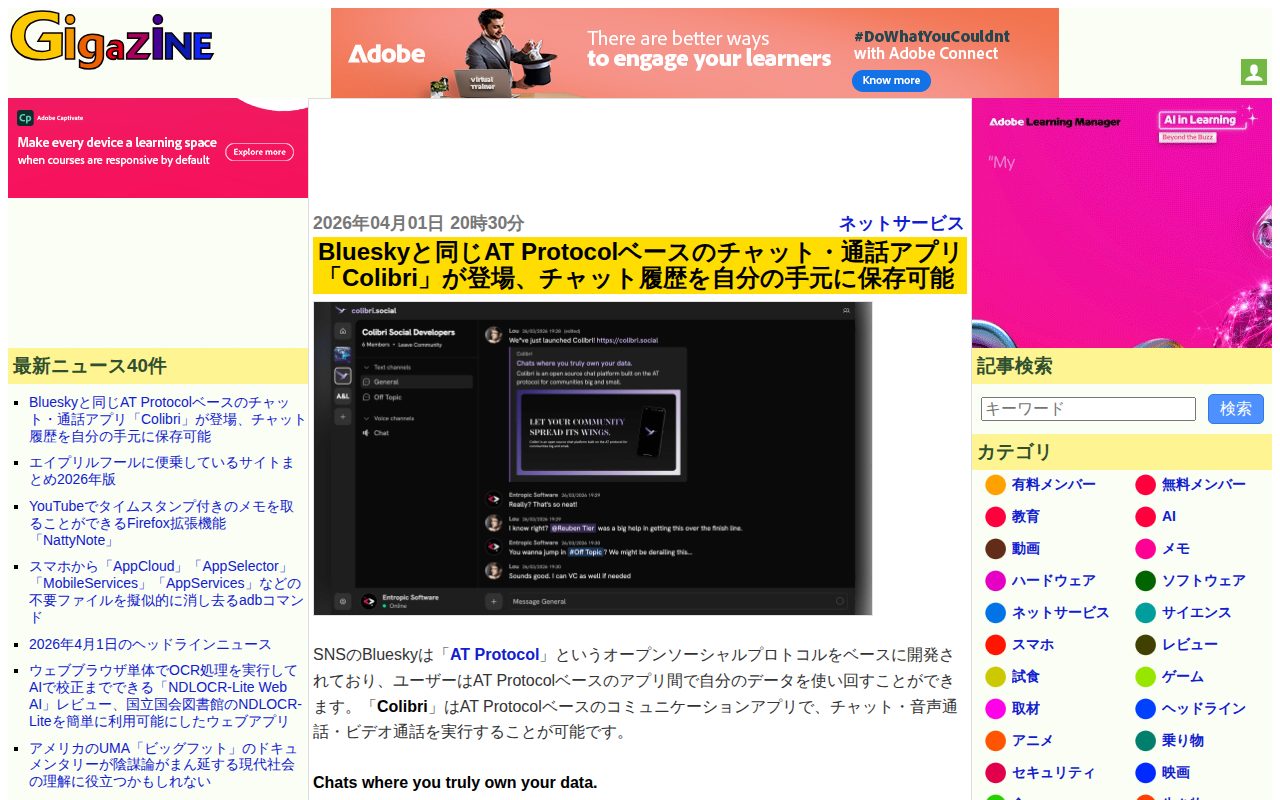The width and height of the screenshot is (1280, 800).
Task: Open the 教育 category link
Action: point(1026,517)
